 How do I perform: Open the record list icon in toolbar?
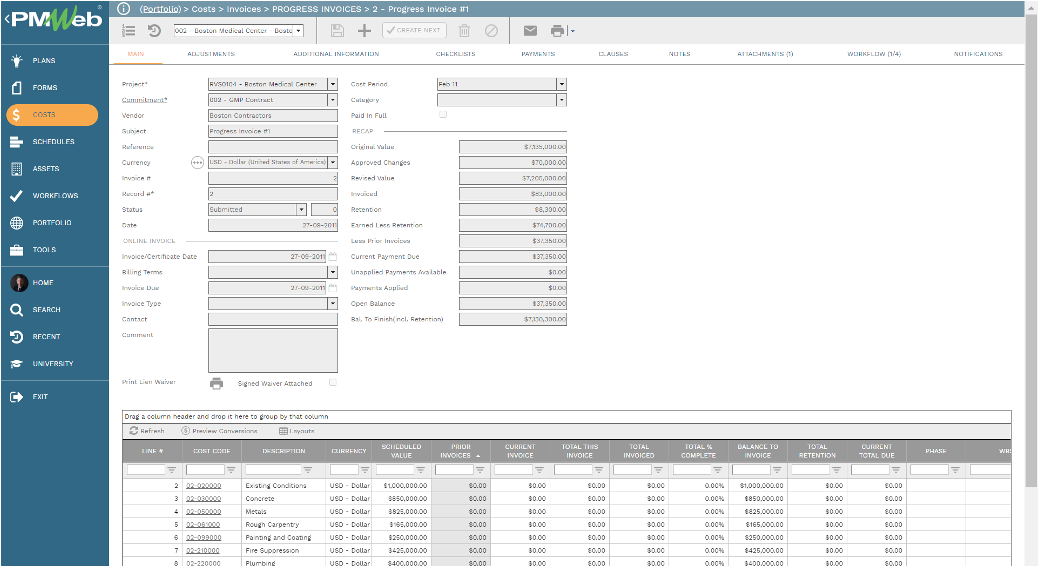pos(129,30)
